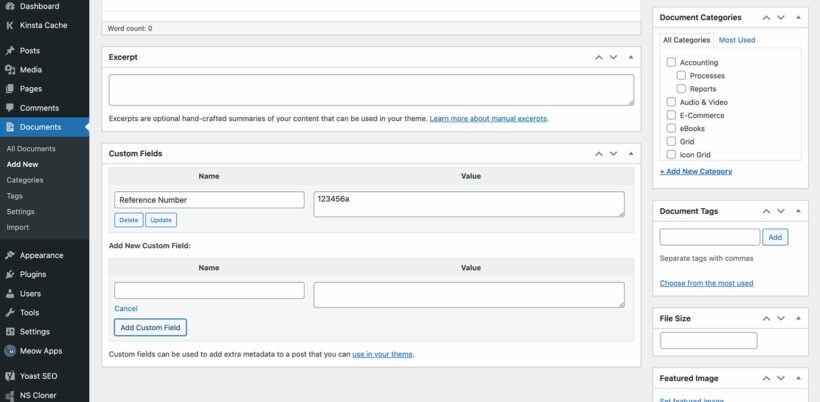820x402 pixels.
Task: Check the Icon Grid category
Action: (x=671, y=154)
